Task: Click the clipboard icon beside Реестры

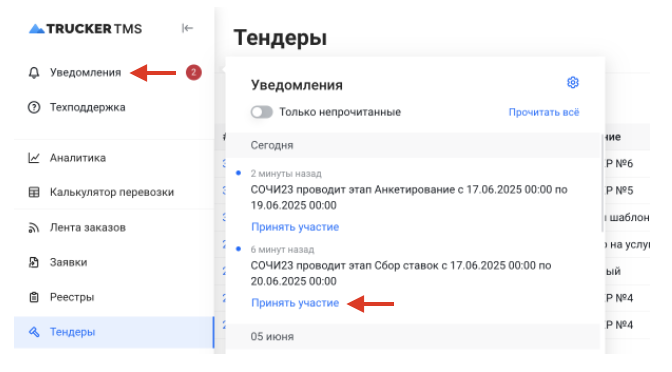Action: pos(34,297)
